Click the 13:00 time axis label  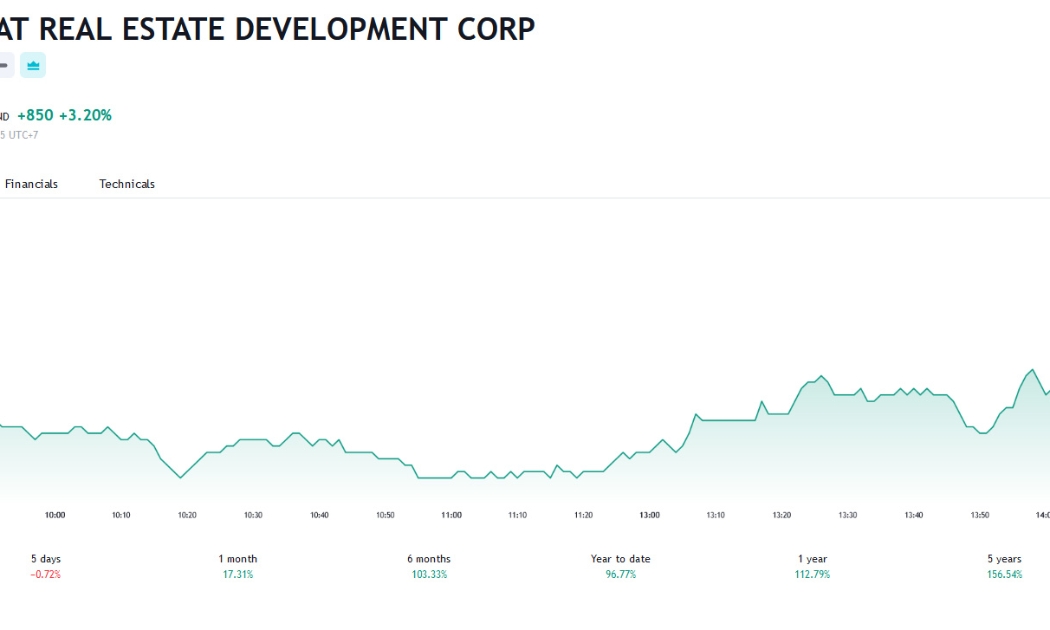tap(650, 515)
